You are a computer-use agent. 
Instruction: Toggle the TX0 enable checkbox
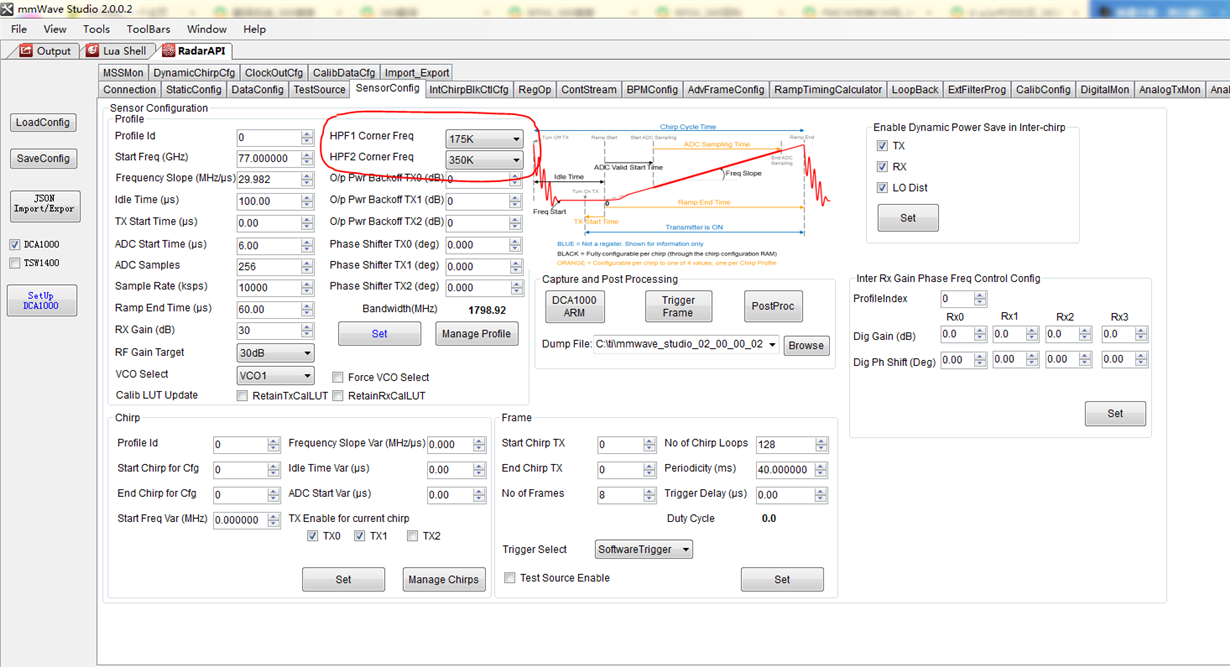click(x=313, y=536)
